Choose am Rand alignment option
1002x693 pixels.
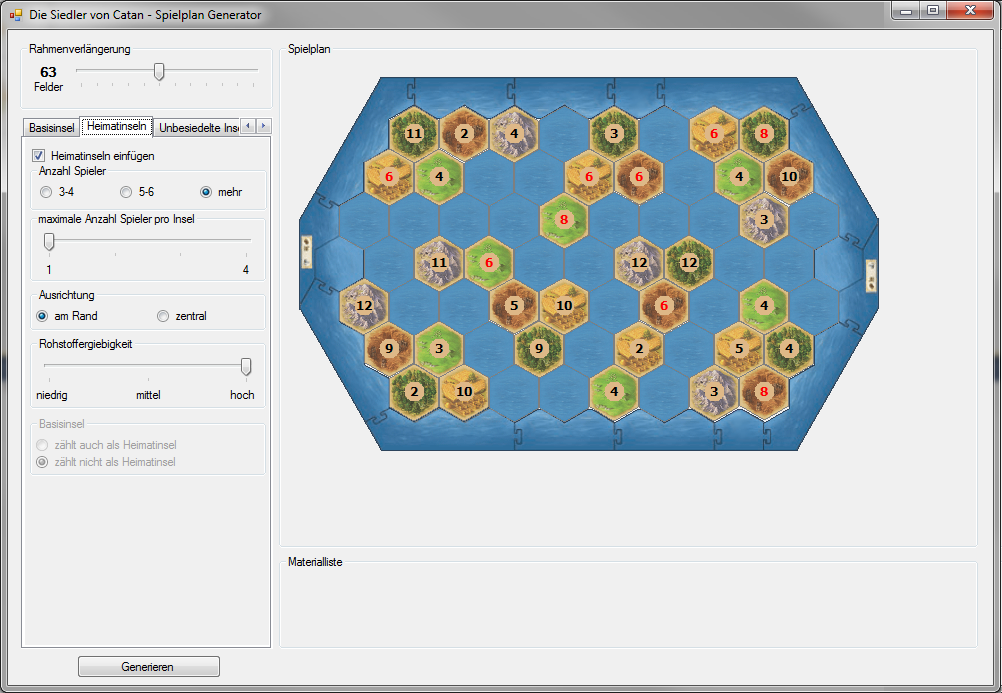click(42, 316)
